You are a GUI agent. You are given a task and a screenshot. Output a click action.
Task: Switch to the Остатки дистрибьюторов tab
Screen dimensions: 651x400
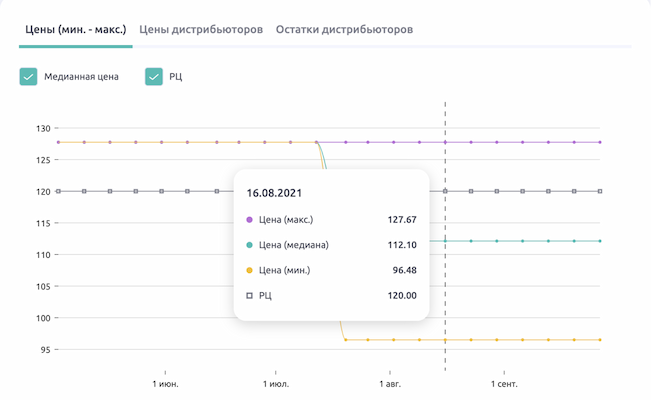click(344, 29)
